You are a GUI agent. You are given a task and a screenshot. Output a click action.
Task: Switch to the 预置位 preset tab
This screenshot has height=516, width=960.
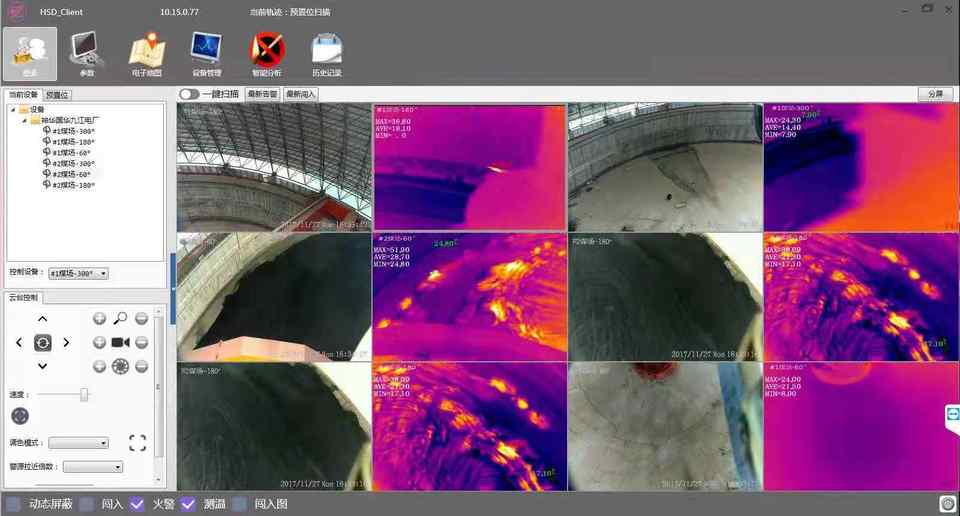click(x=57, y=95)
